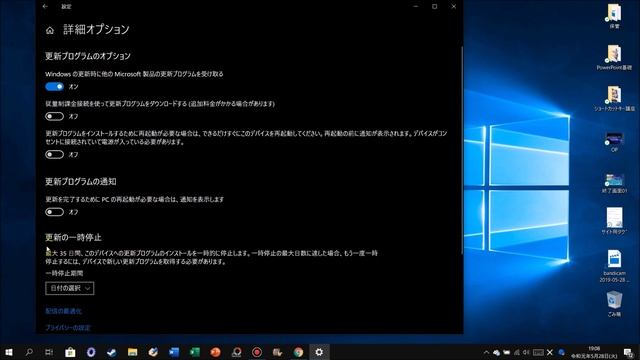Show hidden system tray icons
The image size is (640, 360).
pyautogui.click(x=486, y=352)
